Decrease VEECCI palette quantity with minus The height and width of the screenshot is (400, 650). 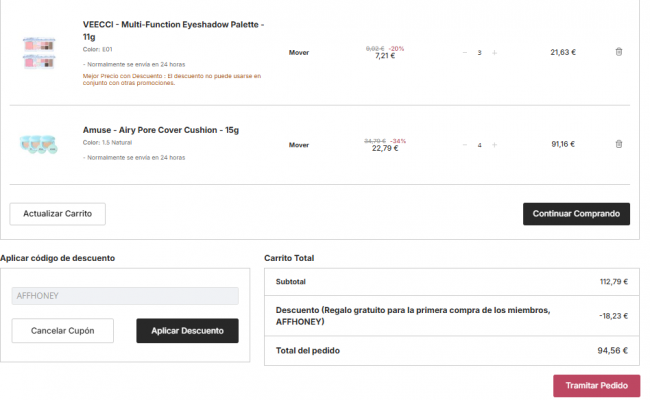click(x=464, y=52)
